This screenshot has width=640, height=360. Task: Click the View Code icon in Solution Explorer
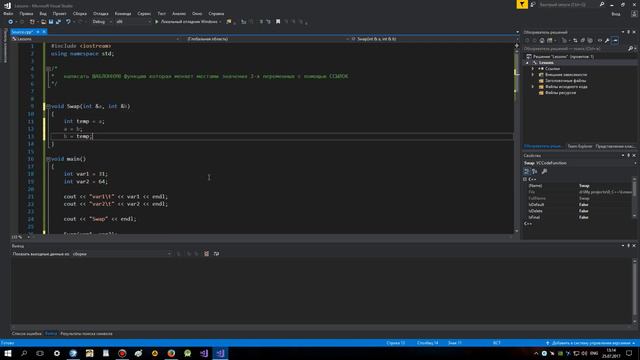(600, 40)
